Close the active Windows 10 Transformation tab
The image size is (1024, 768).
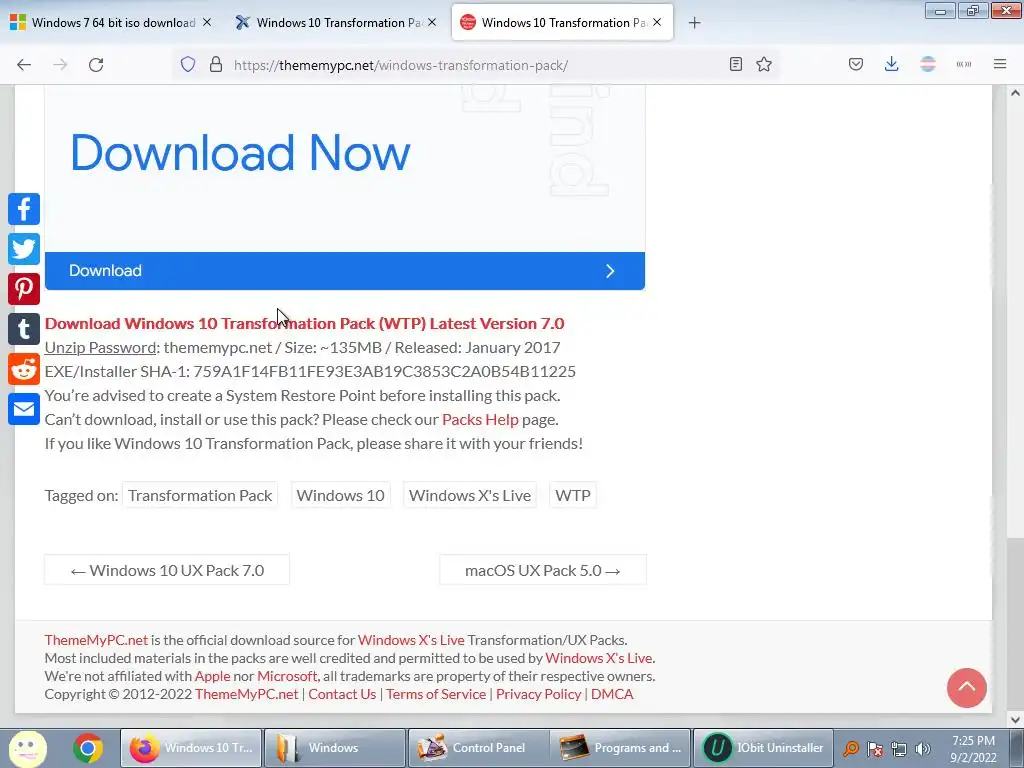click(657, 22)
